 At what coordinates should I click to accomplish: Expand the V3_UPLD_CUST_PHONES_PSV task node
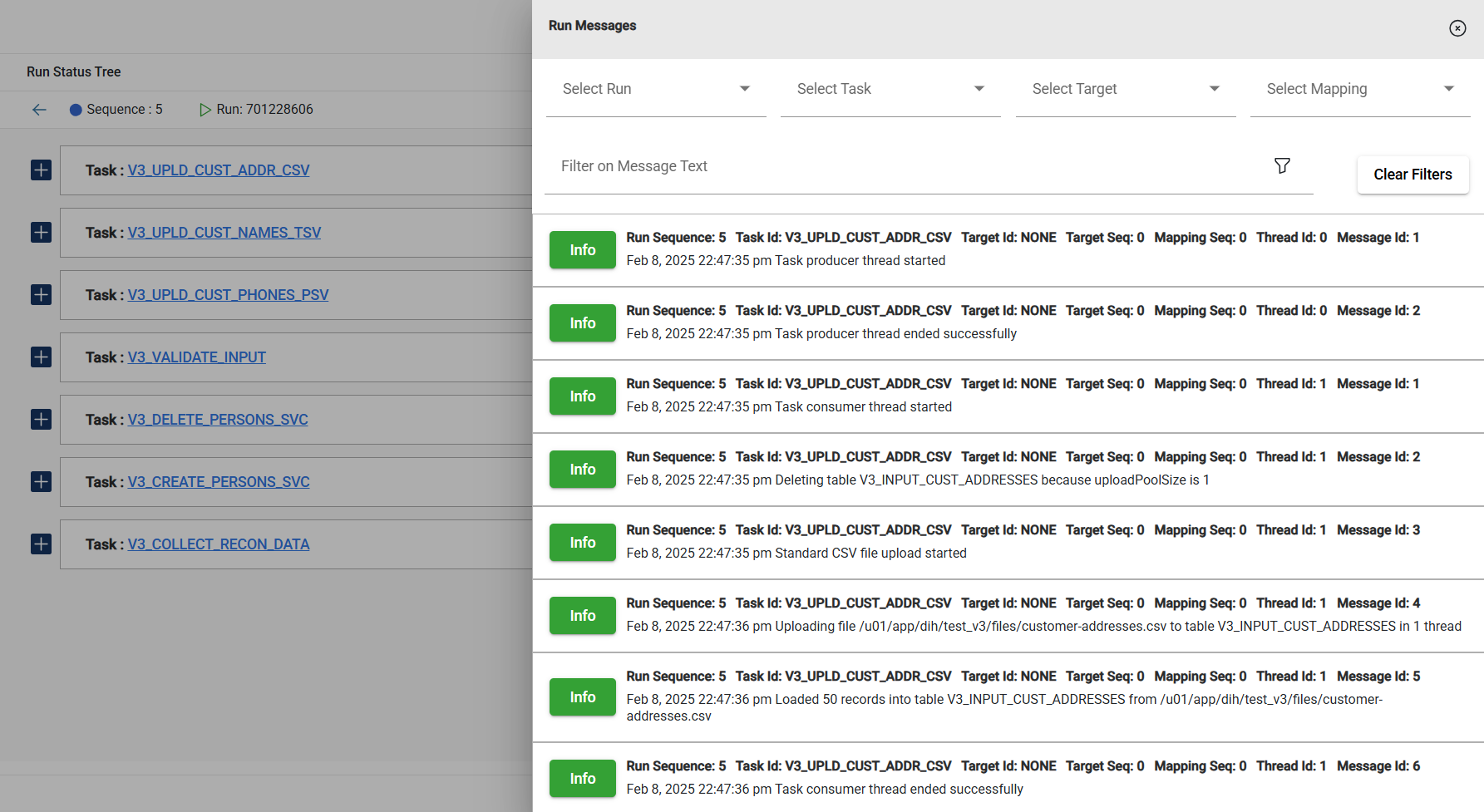point(41,295)
